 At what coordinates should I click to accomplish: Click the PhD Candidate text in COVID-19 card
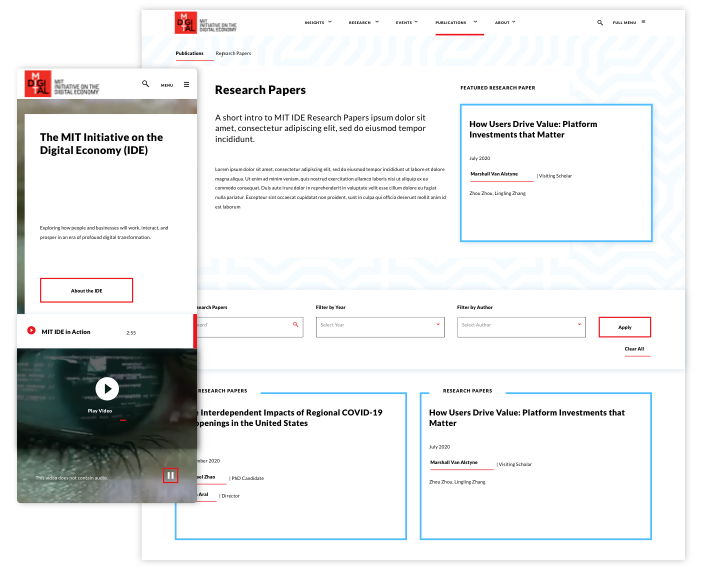[x=248, y=478]
